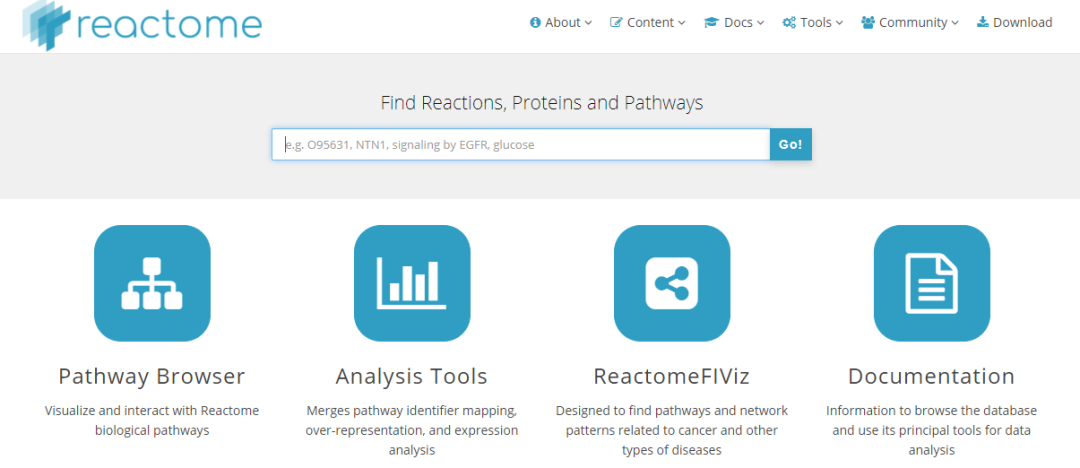The width and height of the screenshot is (1080, 468).
Task: Expand the Tools dropdown chevron
Action: (x=840, y=23)
